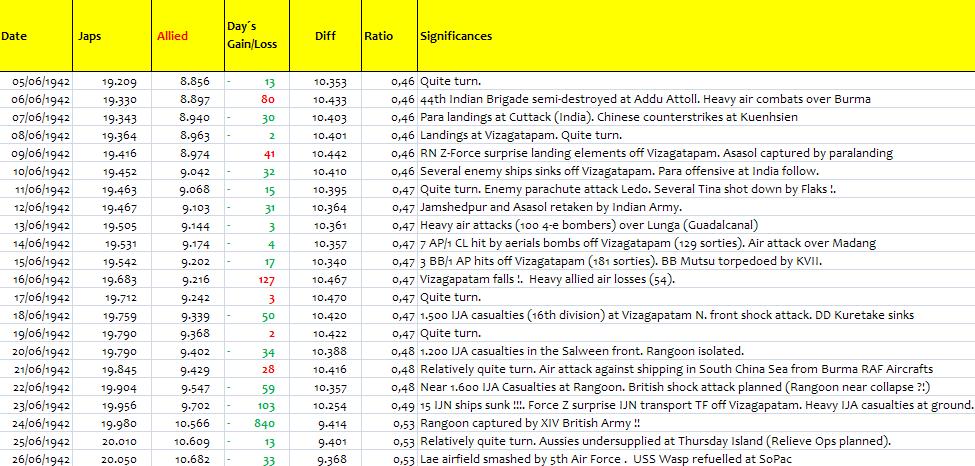Select the Ratio column header
Viewport: 975px width, 466px height.
tap(389, 35)
